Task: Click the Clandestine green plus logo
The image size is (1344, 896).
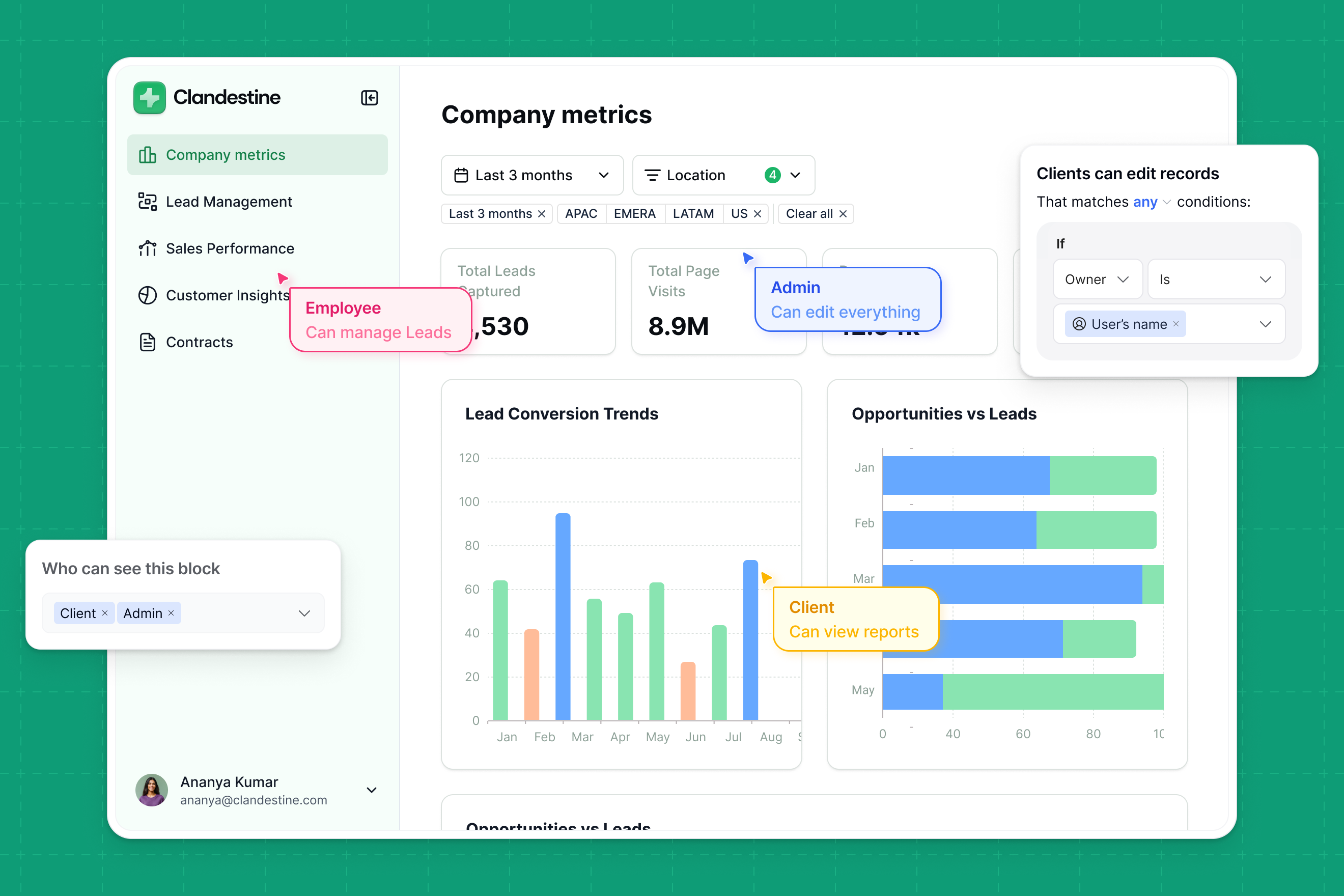Action: click(x=149, y=98)
